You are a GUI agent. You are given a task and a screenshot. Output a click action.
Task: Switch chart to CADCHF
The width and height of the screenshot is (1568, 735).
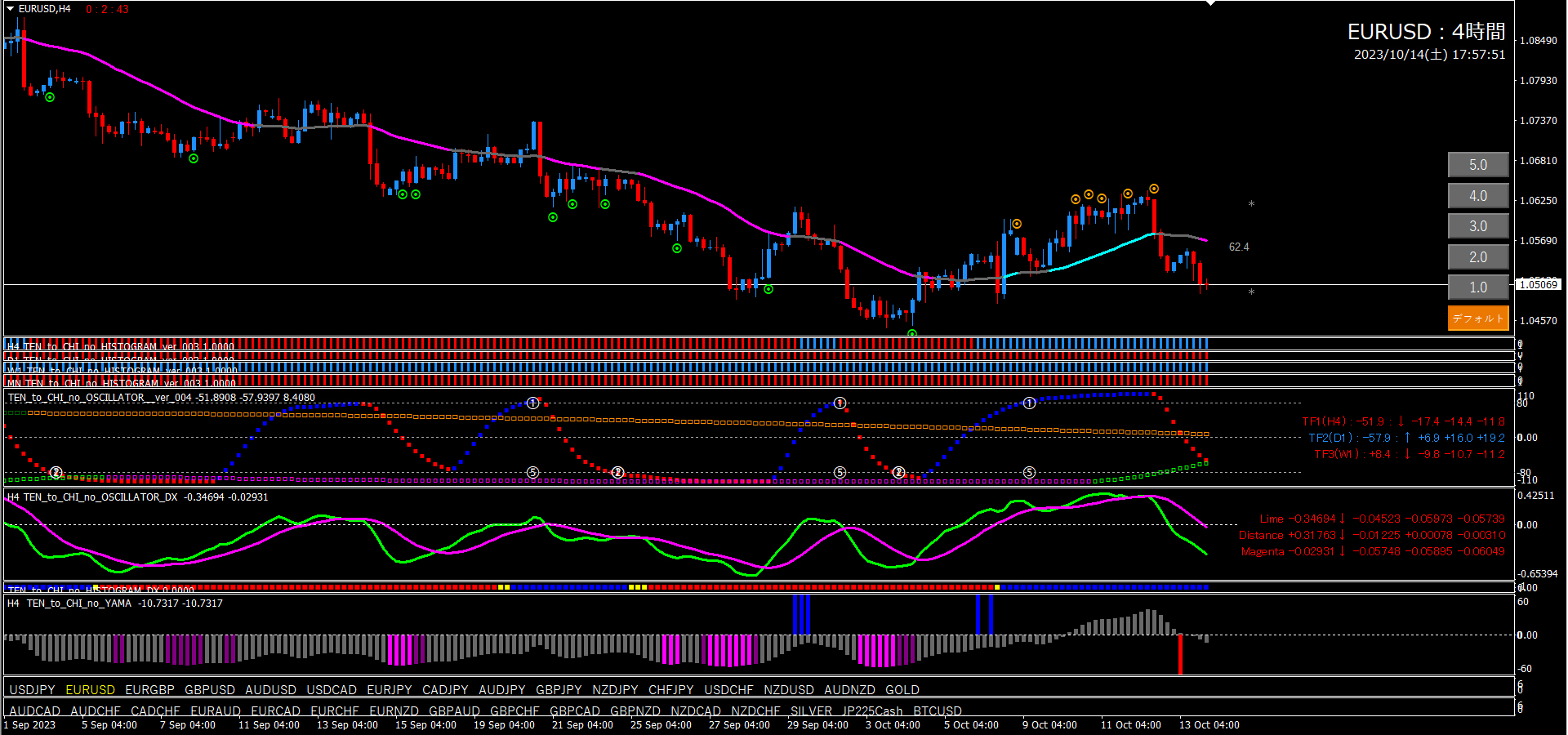(155, 711)
